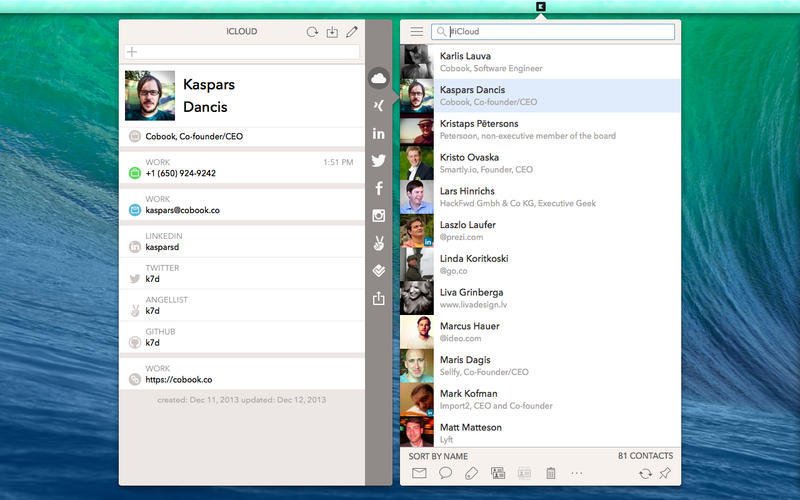Screen dimensions: 800x500
Task: Toggle the pin window icon
Action: point(664,473)
